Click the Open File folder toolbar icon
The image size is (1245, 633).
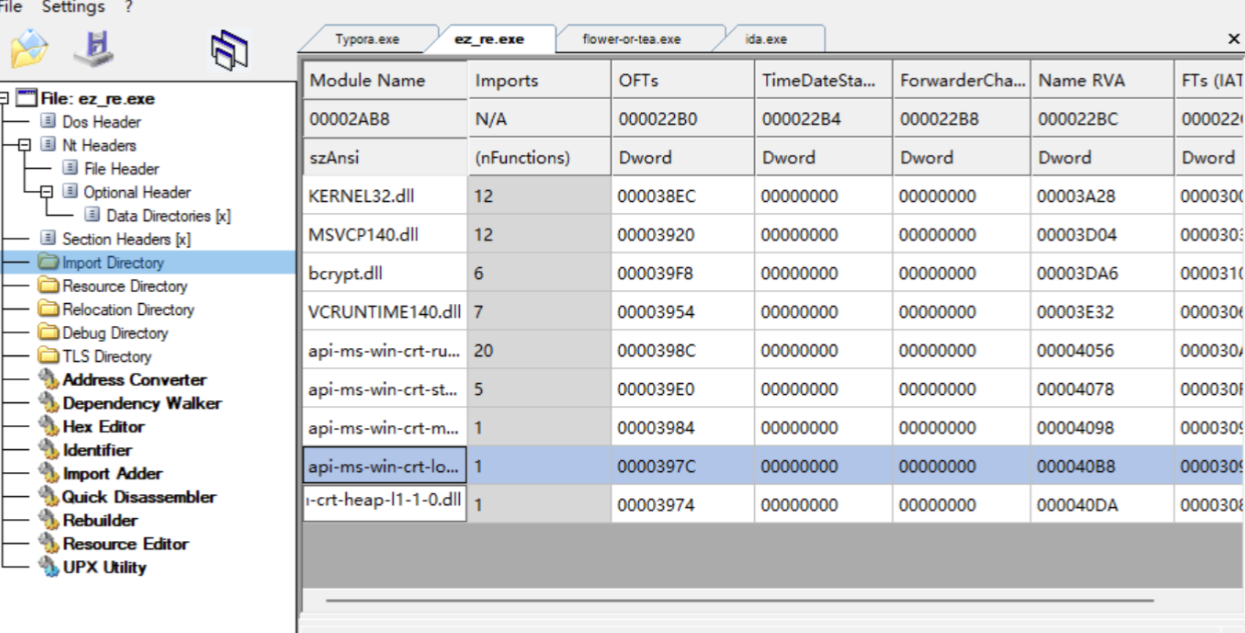coord(29,48)
